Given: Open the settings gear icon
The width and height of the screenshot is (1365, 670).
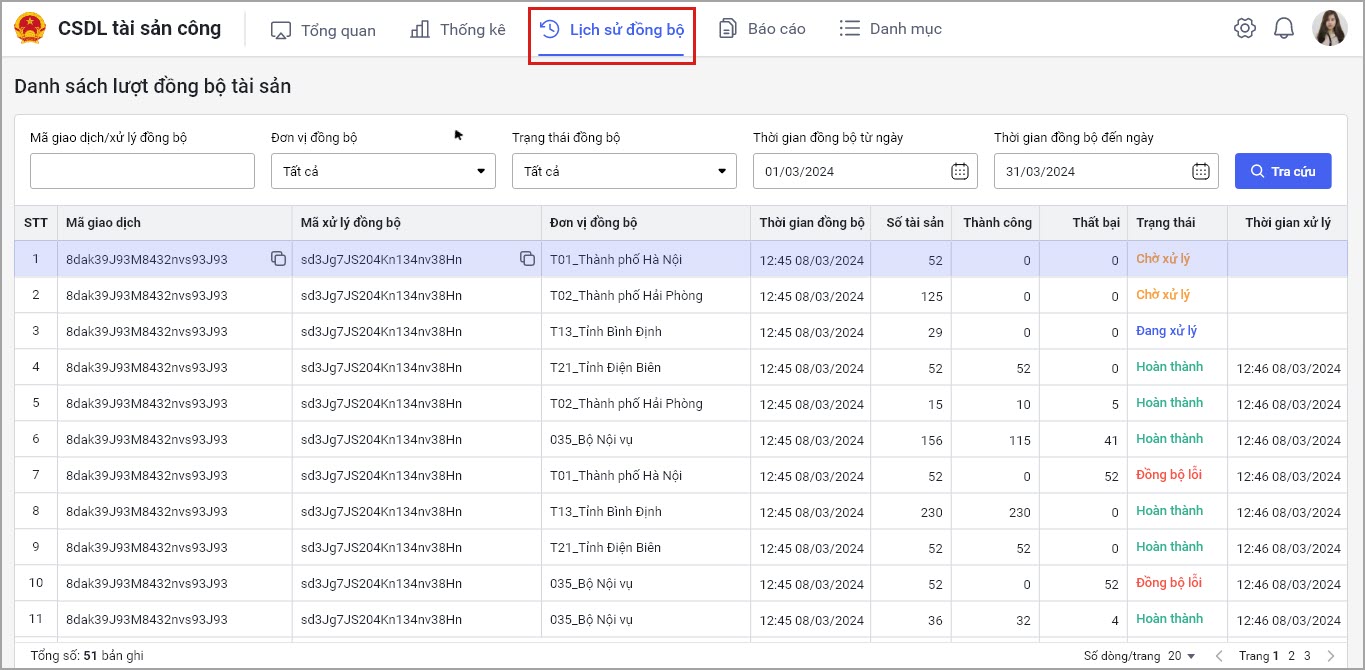Looking at the screenshot, I should 1244,29.
